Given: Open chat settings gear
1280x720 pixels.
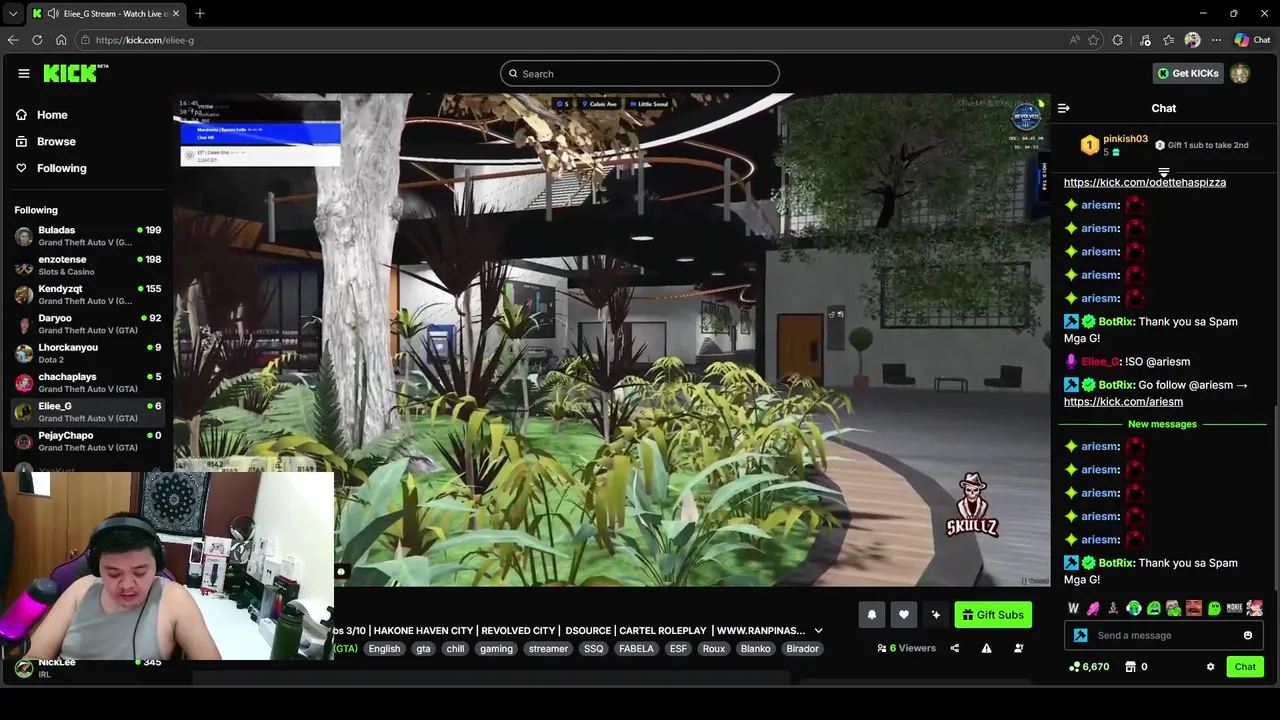Looking at the screenshot, I should click(x=1210, y=667).
